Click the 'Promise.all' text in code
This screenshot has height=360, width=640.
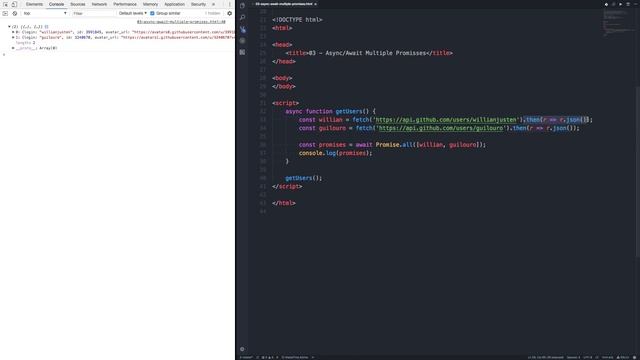point(394,145)
